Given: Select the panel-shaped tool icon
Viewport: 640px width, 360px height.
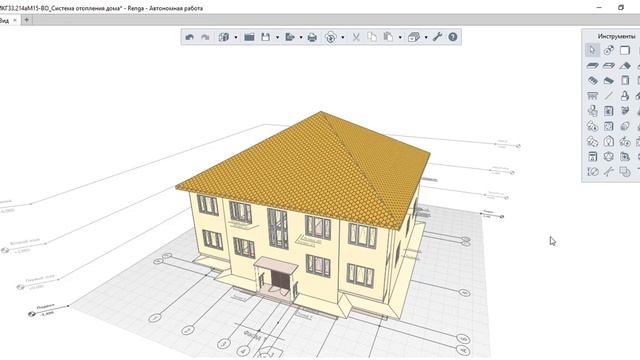Looking at the screenshot, I should point(592,156).
